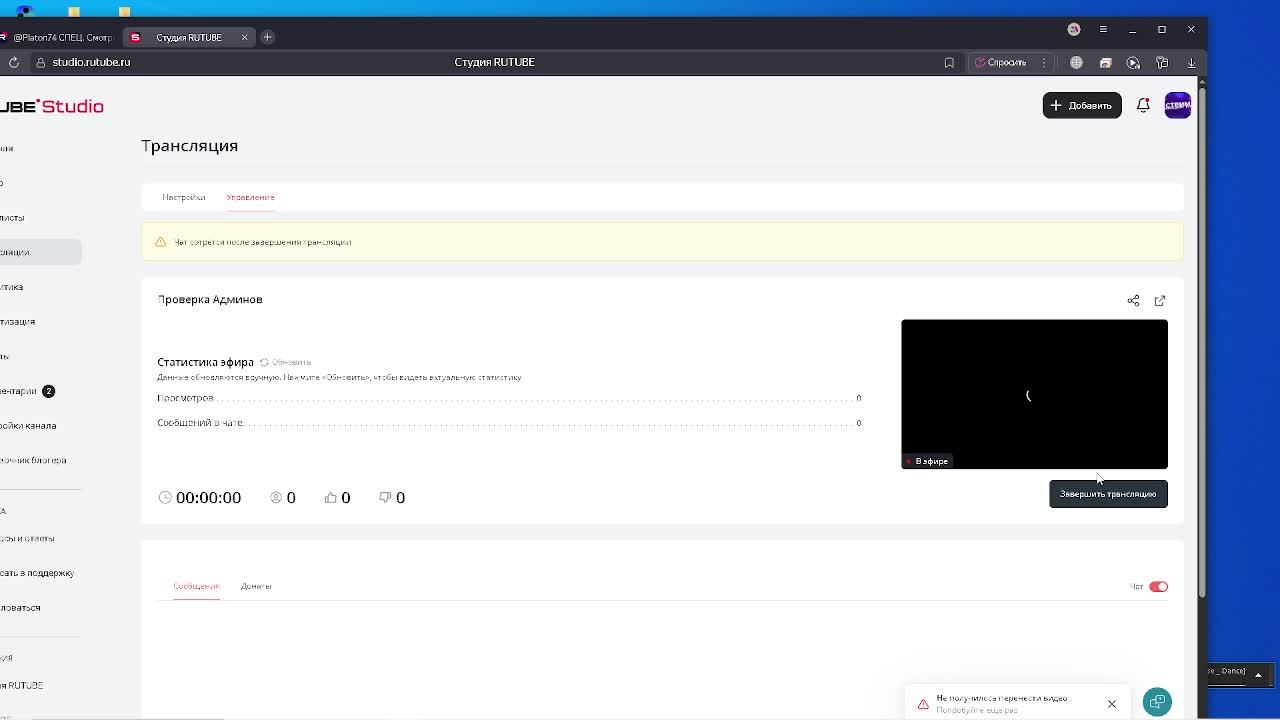The image size is (1280, 720).
Task: Click the В эфире live badge
Action: (927, 461)
